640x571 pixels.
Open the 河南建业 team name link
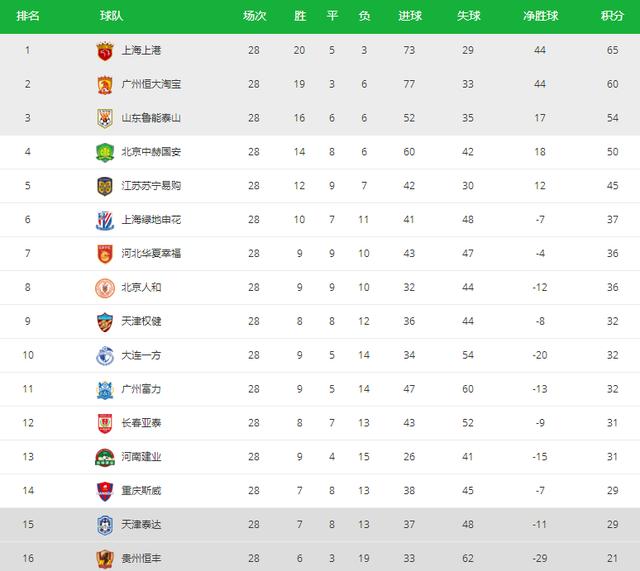pyautogui.click(x=141, y=457)
